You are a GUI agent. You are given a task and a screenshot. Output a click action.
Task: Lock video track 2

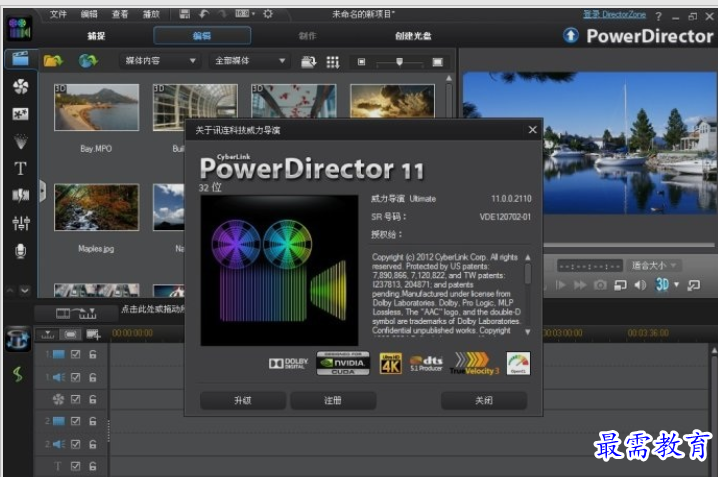[x=92, y=421]
